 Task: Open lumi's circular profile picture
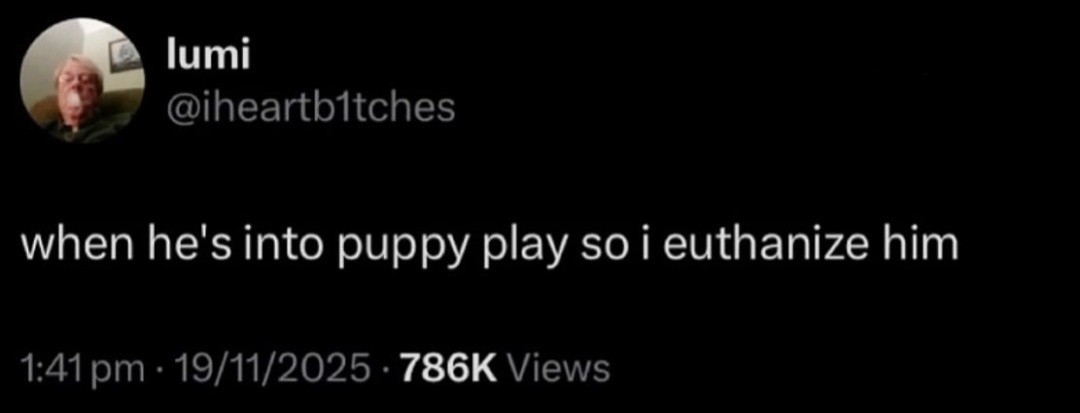coord(83,81)
